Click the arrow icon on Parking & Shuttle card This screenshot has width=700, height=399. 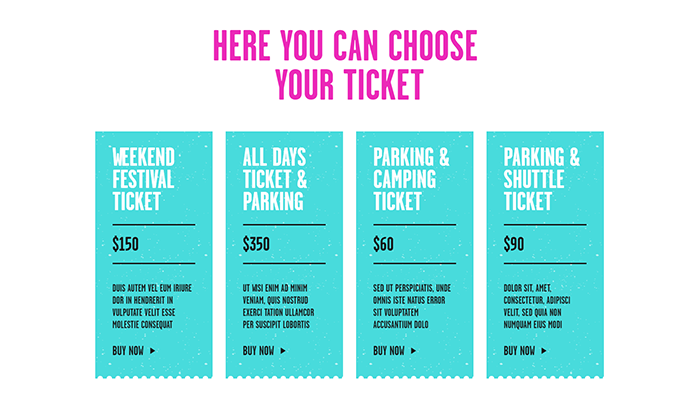(x=544, y=351)
